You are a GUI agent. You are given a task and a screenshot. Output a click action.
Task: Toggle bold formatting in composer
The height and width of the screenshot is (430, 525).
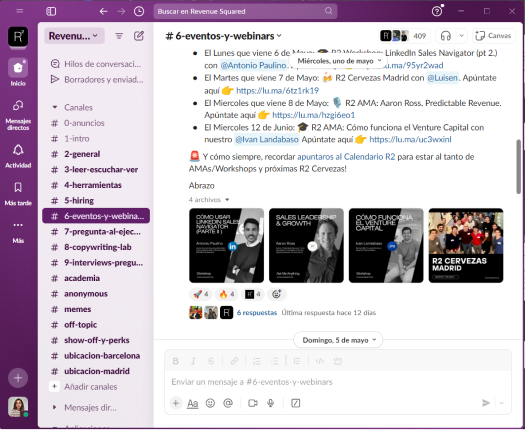tap(175, 361)
